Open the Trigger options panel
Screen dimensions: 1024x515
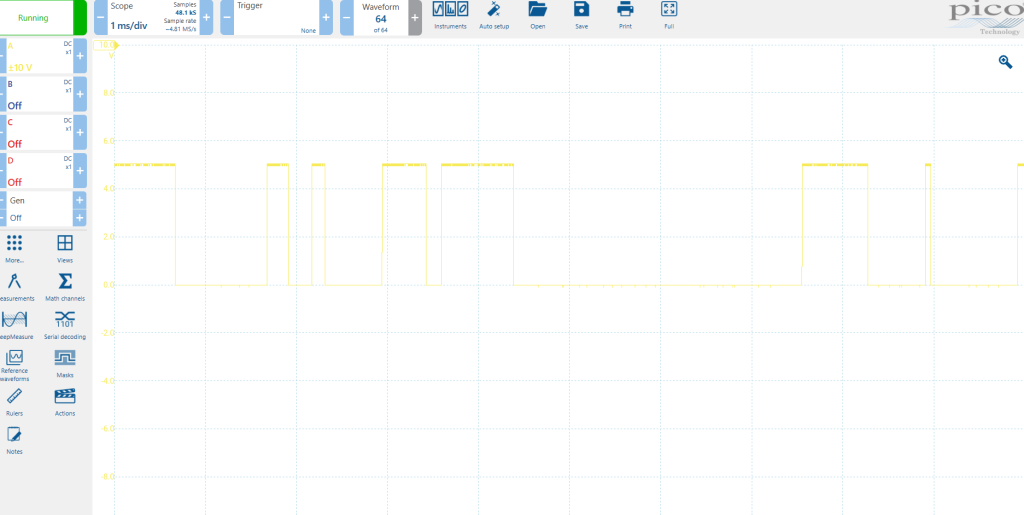275,18
